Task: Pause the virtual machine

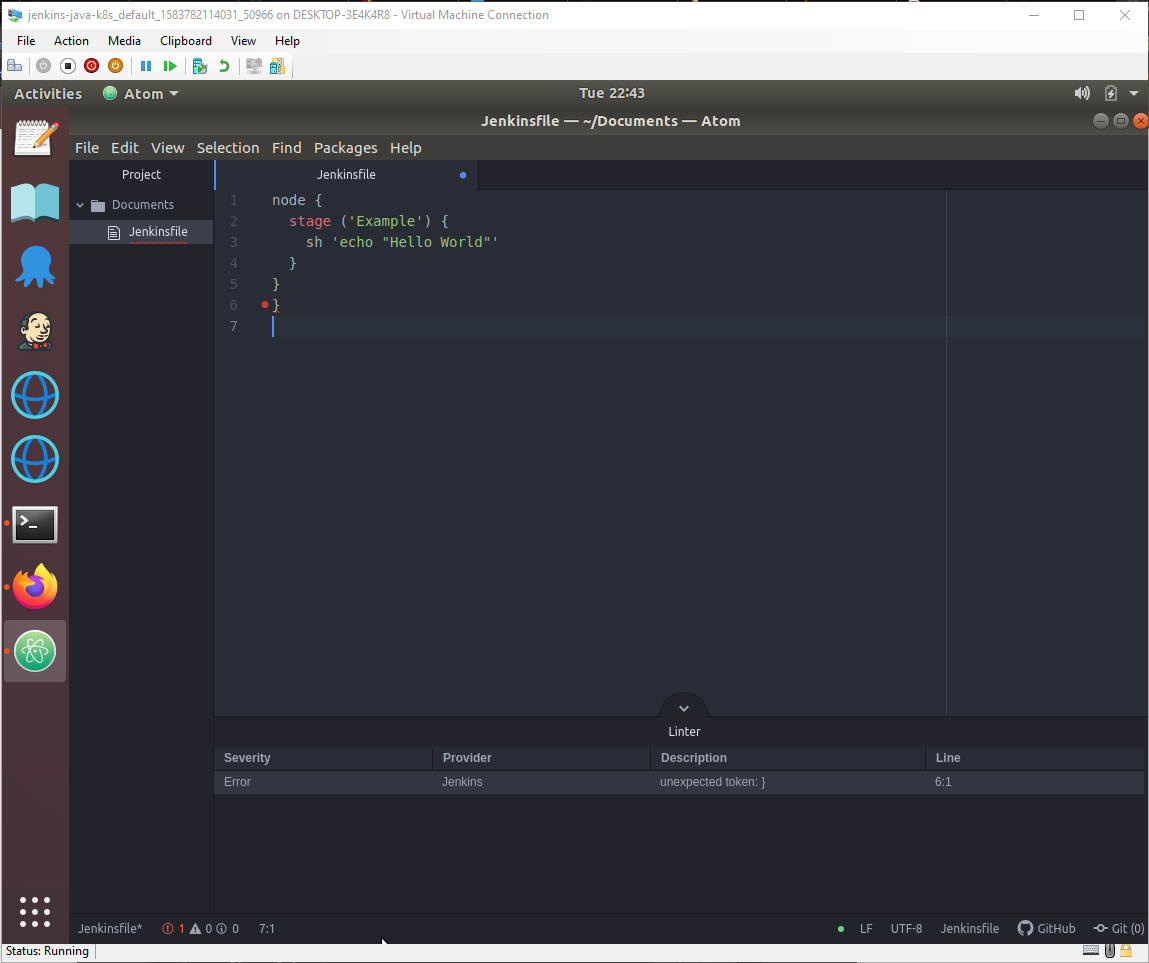Action: click(x=146, y=66)
